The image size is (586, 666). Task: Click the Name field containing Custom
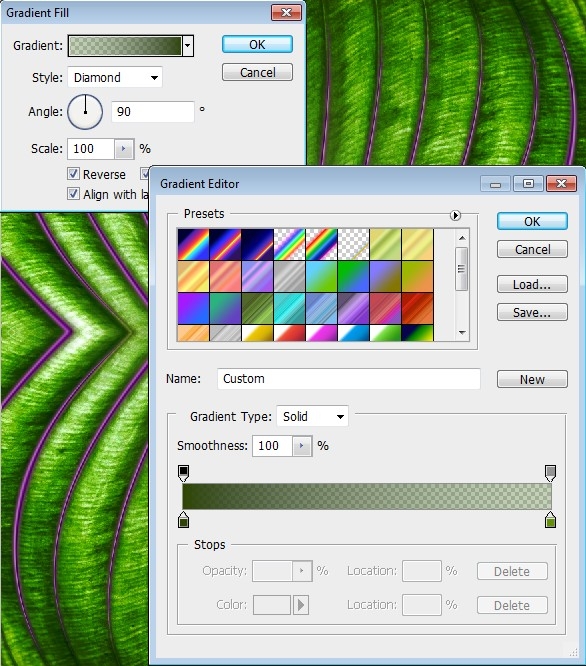(349, 378)
